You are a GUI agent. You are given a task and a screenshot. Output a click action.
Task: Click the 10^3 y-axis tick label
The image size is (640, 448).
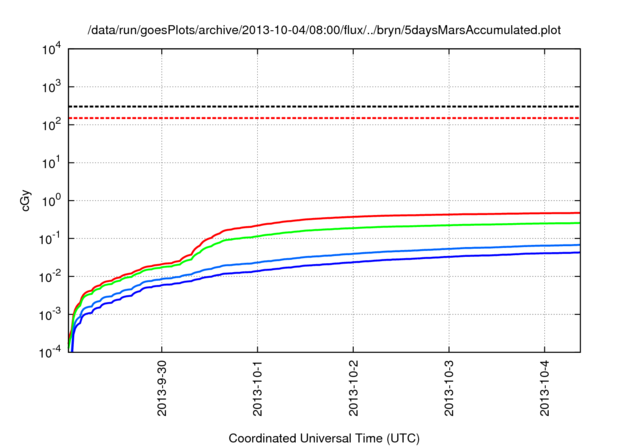tap(51, 87)
